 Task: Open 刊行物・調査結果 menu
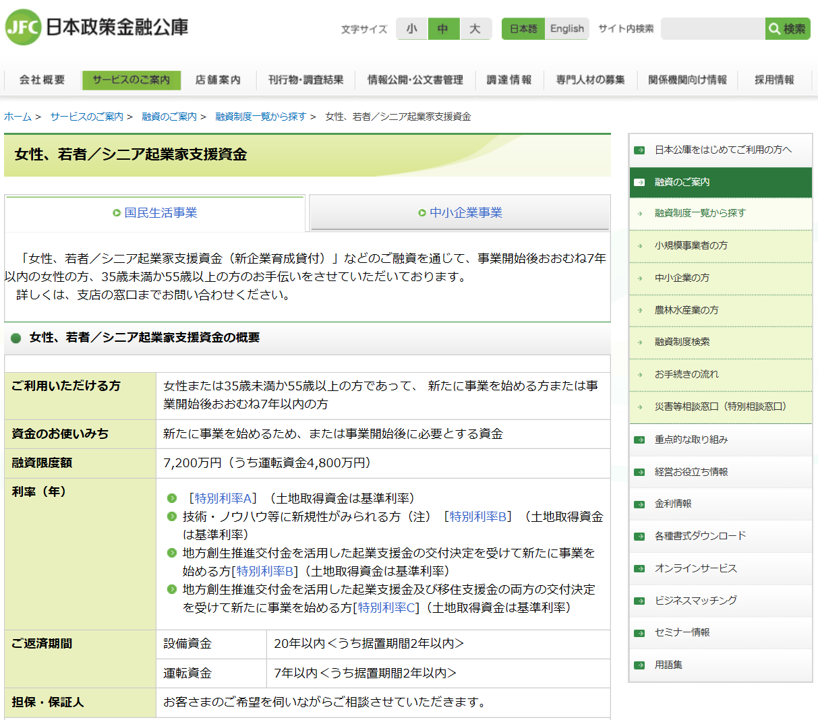click(306, 80)
